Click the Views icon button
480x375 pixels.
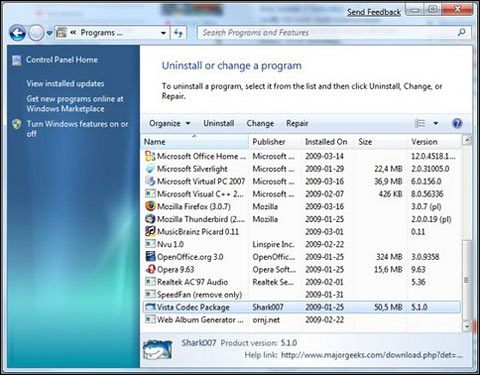(420, 123)
